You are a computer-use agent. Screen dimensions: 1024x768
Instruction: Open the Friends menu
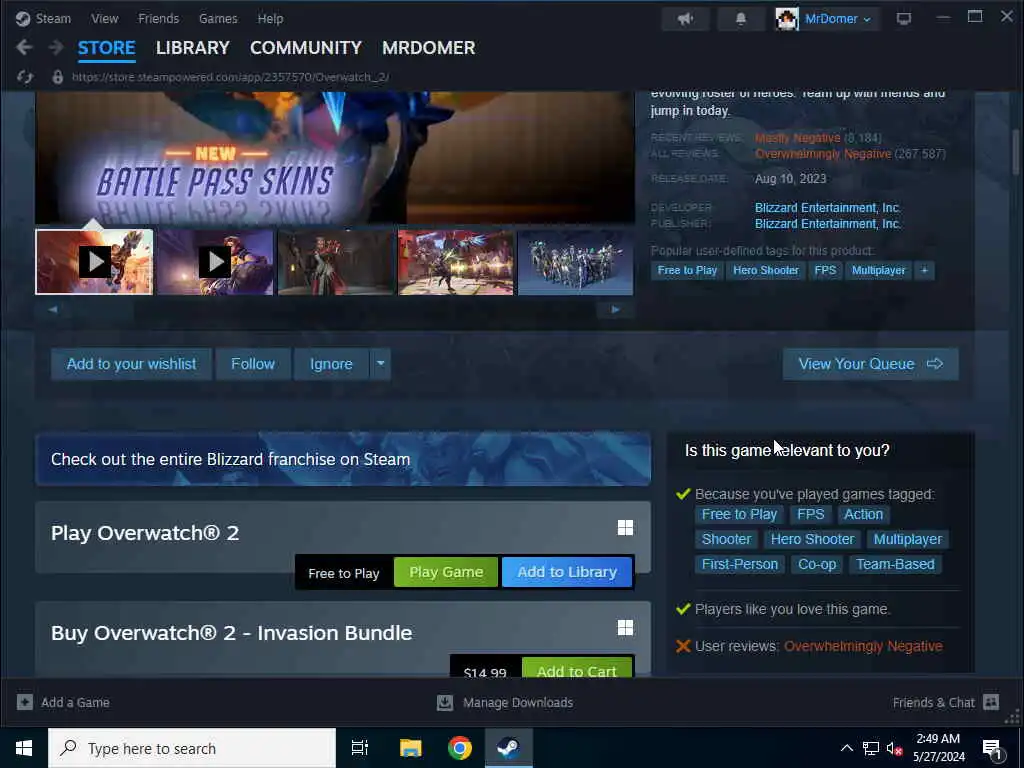(159, 18)
